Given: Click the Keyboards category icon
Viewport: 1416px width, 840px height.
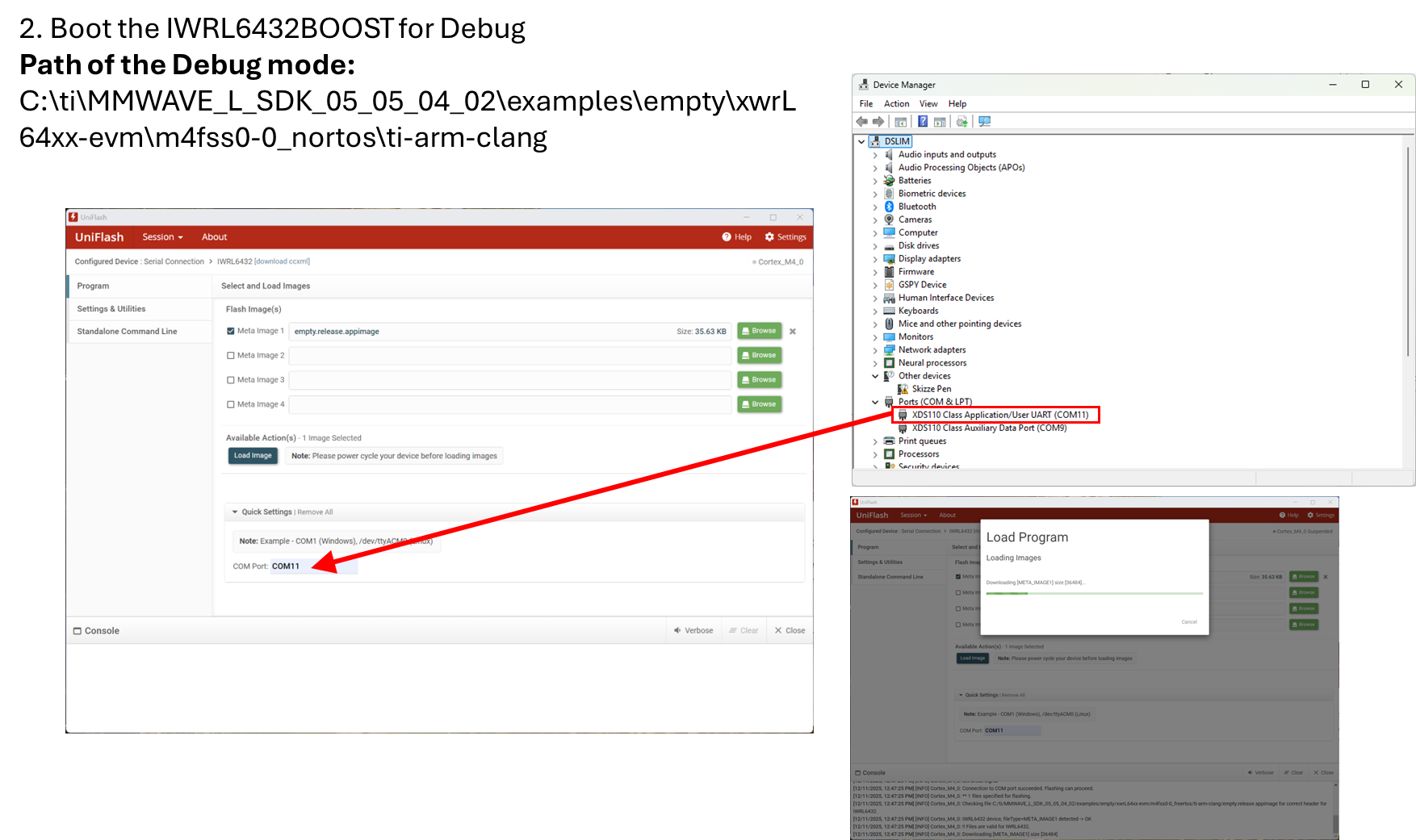Looking at the screenshot, I should coord(889,311).
